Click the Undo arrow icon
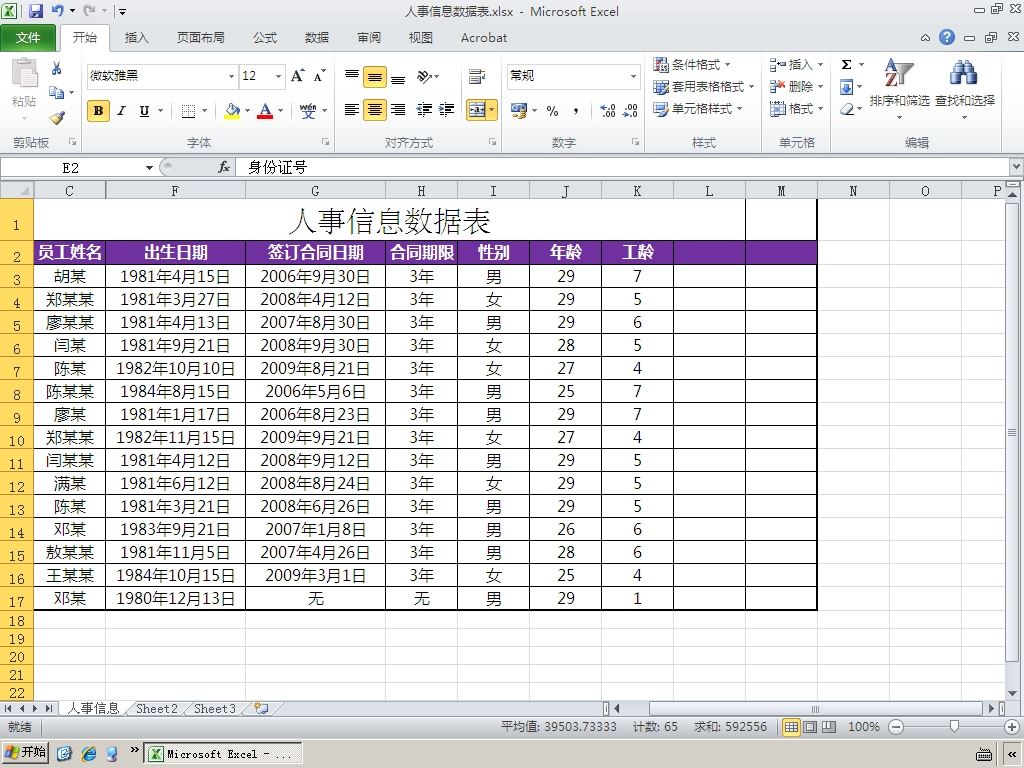The width and height of the screenshot is (1024, 768). (x=58, y=11)
